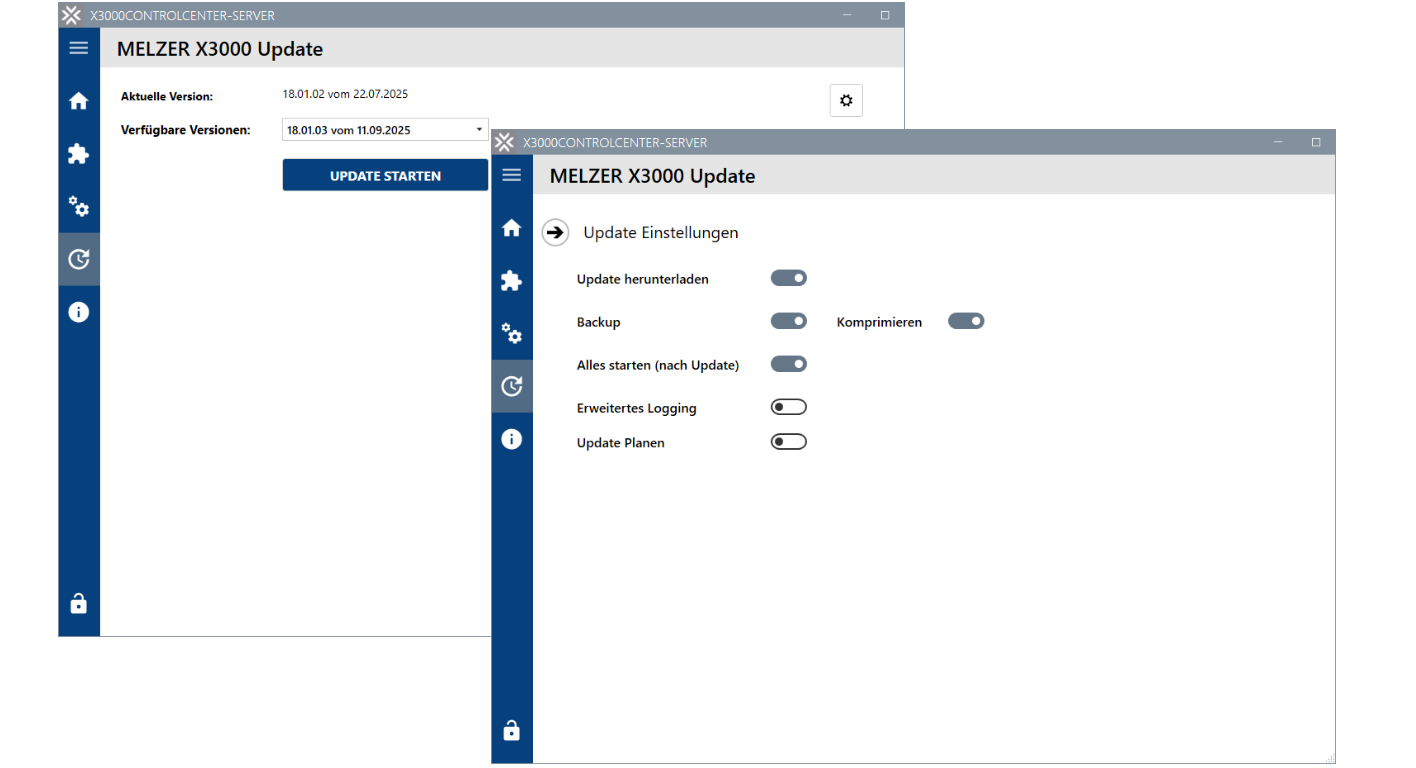Screen dimensions: 1416x768
Task: Toggle Alles starten (nach Update) off
Action: coord(788,364)
